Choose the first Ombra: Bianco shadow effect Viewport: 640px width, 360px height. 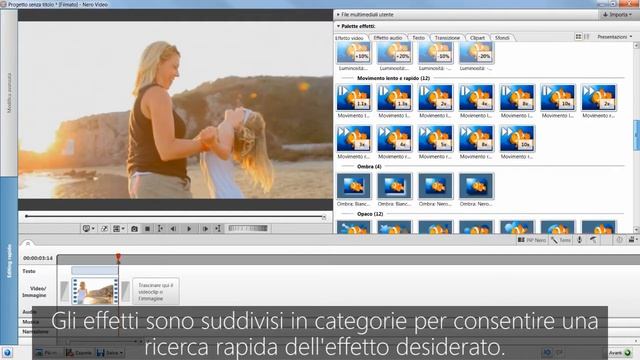coord(353,186)
